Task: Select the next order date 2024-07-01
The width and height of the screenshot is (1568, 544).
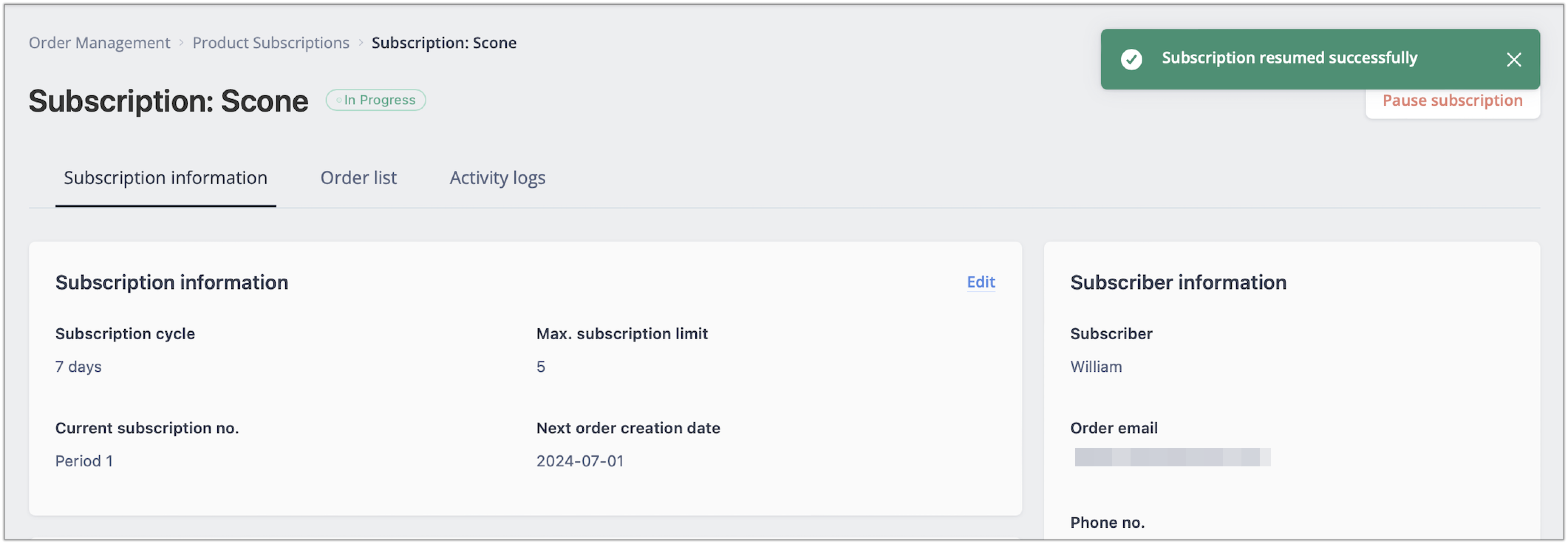Action: (579, 461)
